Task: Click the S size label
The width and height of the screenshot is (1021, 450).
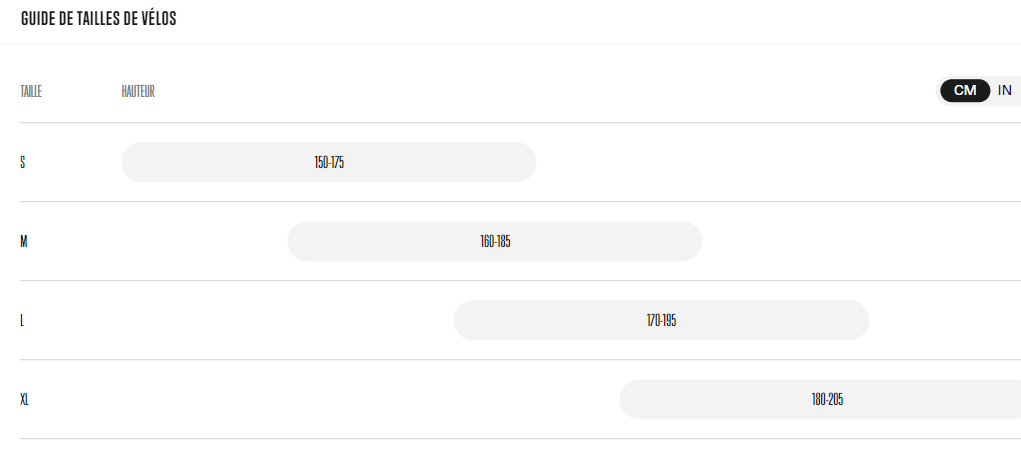Action: pos(23,162)
